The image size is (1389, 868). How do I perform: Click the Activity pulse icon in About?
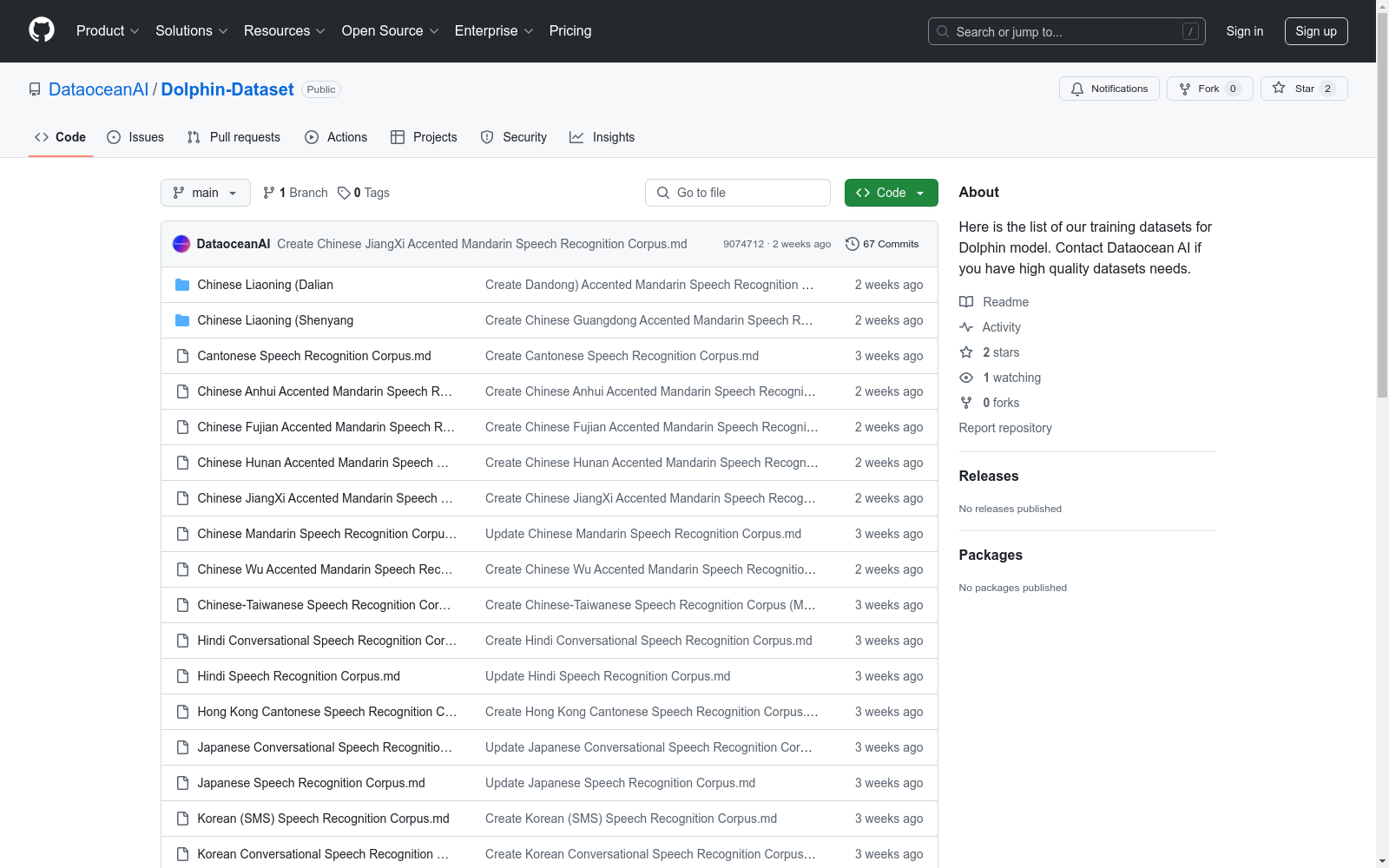(x=966, y=327)
